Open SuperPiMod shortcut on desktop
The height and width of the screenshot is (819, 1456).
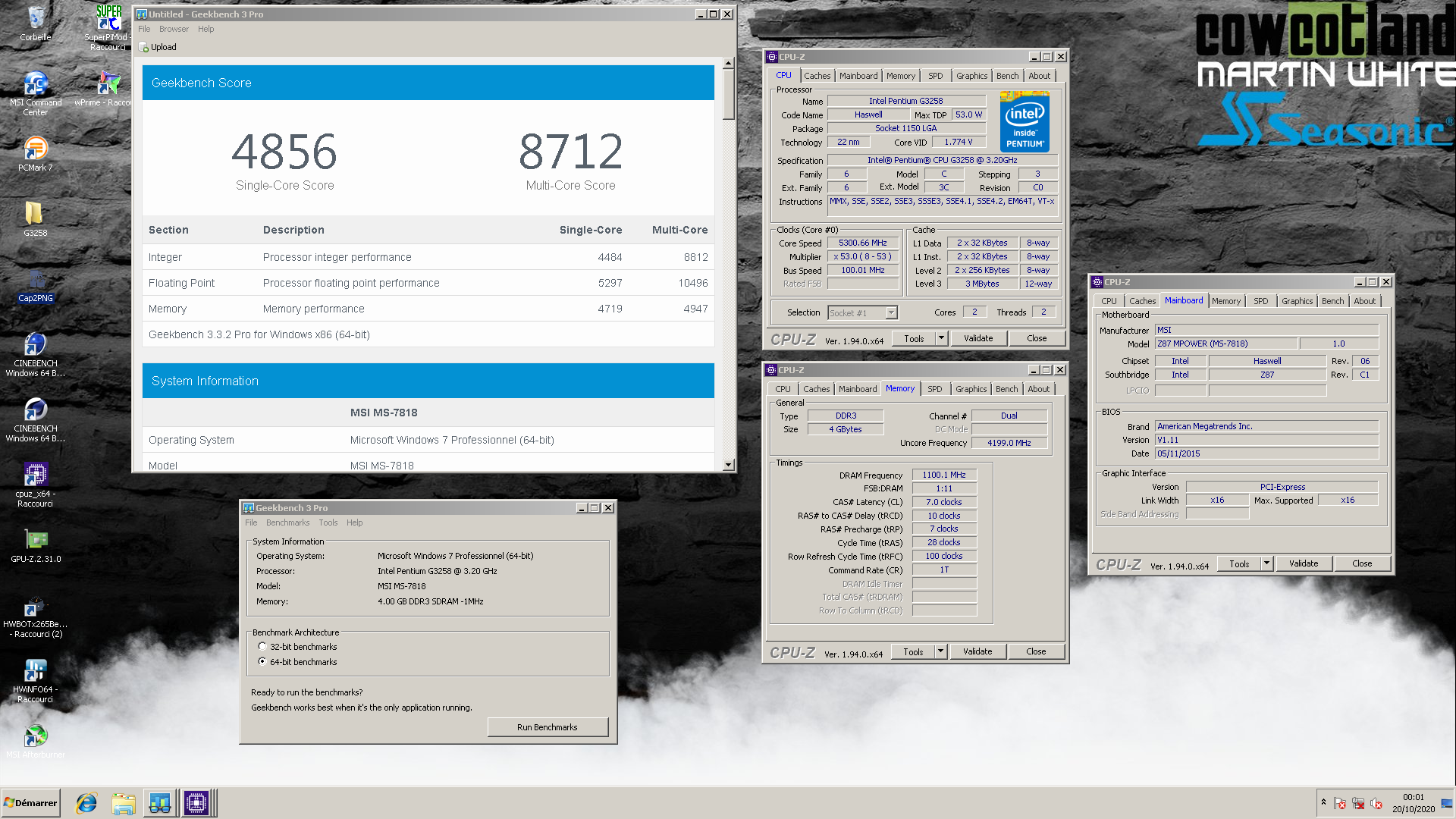pyautogui.click(x=108, y=27)
